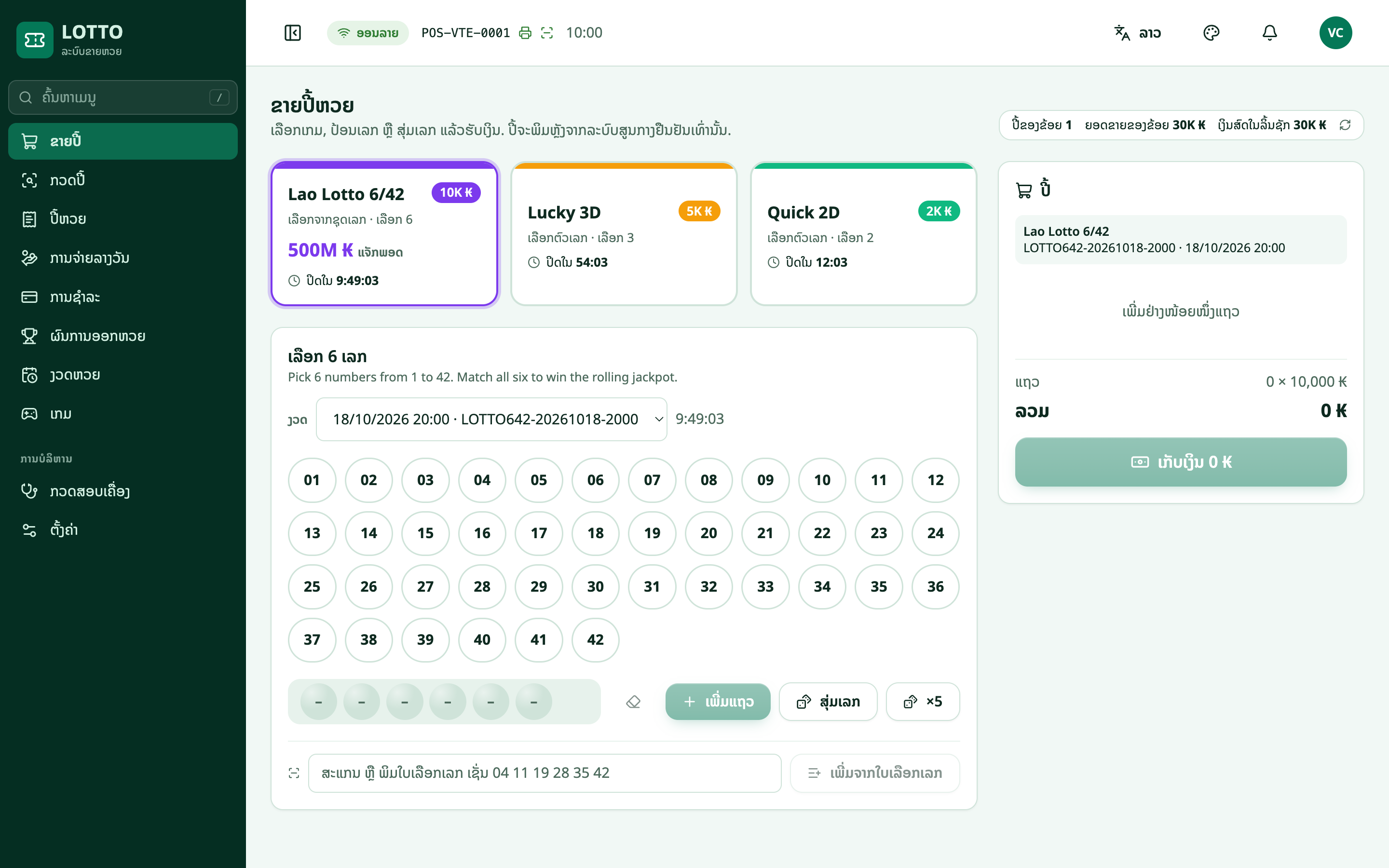Click the ອອນລາຍ online status badge
Viewport: 1389px width, 868px height.
pos(368,33)
